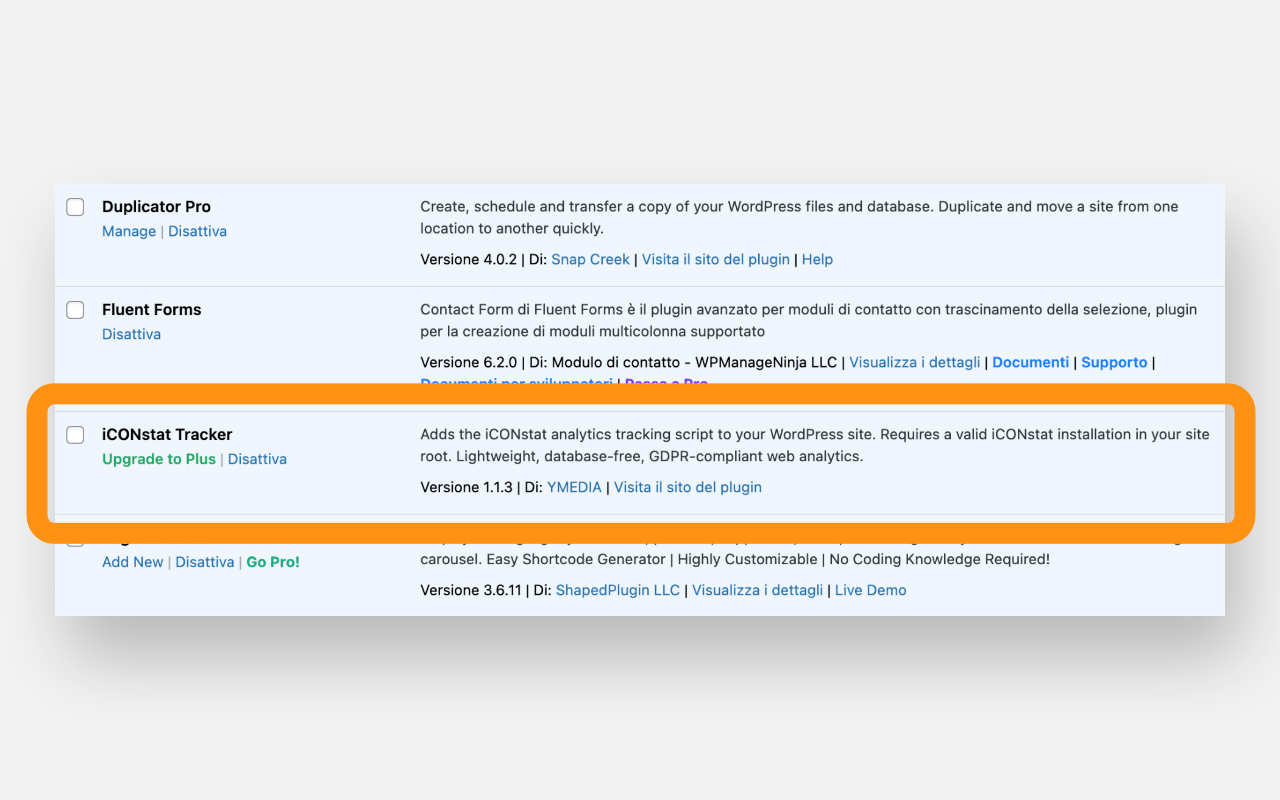Check the iCONstat Tracker checkbox

75,435
